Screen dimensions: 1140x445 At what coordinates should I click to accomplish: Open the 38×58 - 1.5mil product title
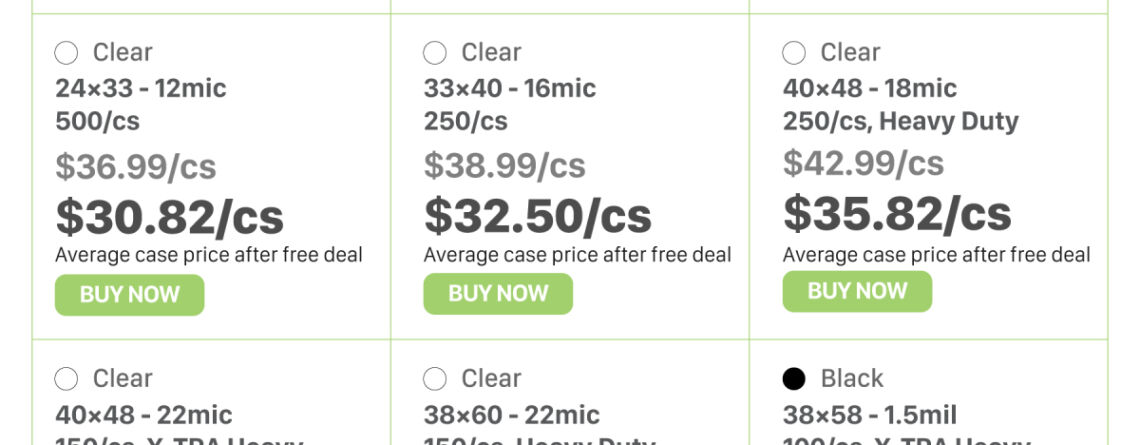click(x=870, y=414)
